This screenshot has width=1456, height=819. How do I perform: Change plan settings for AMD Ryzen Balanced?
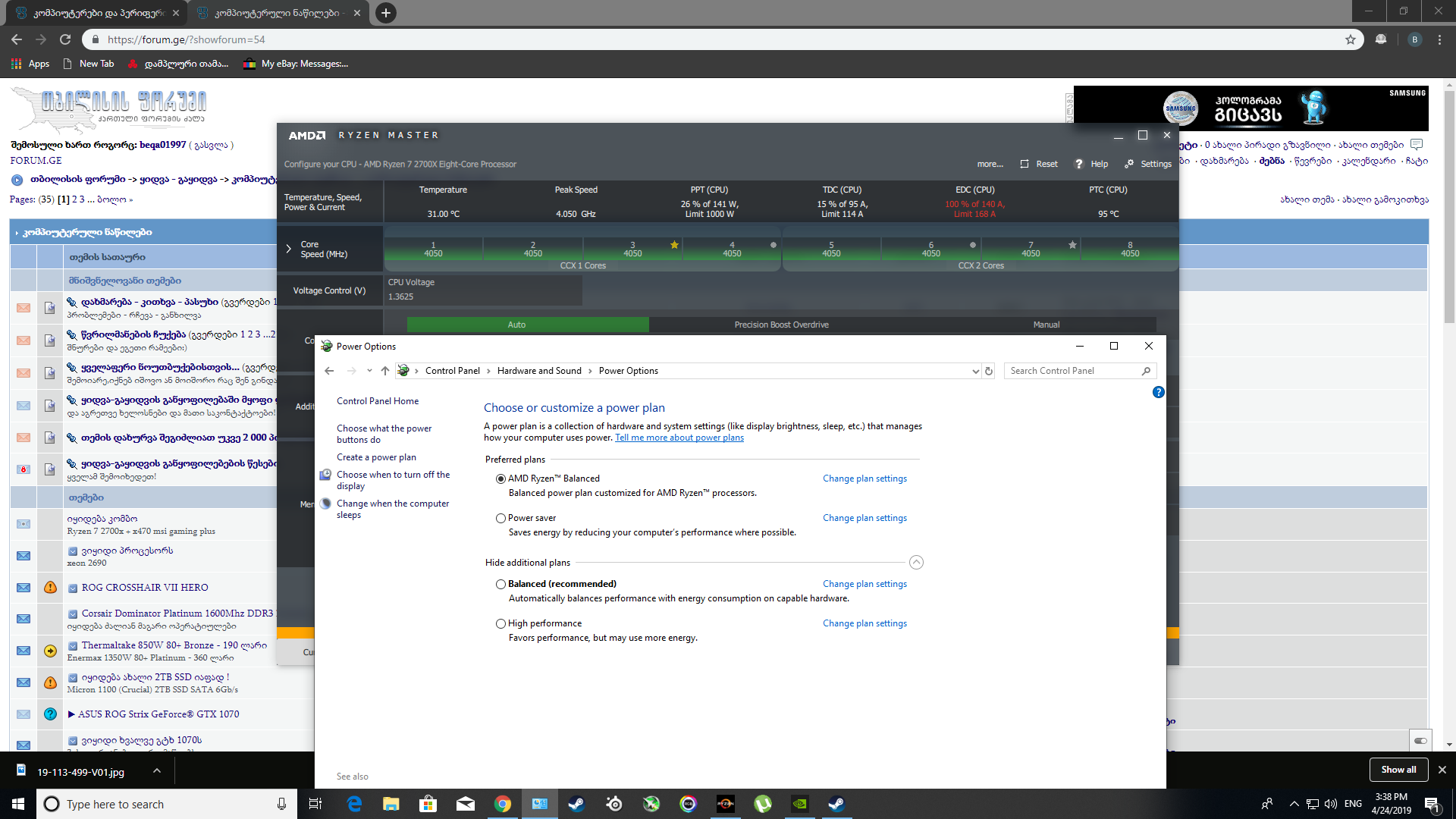coord(864,479)
